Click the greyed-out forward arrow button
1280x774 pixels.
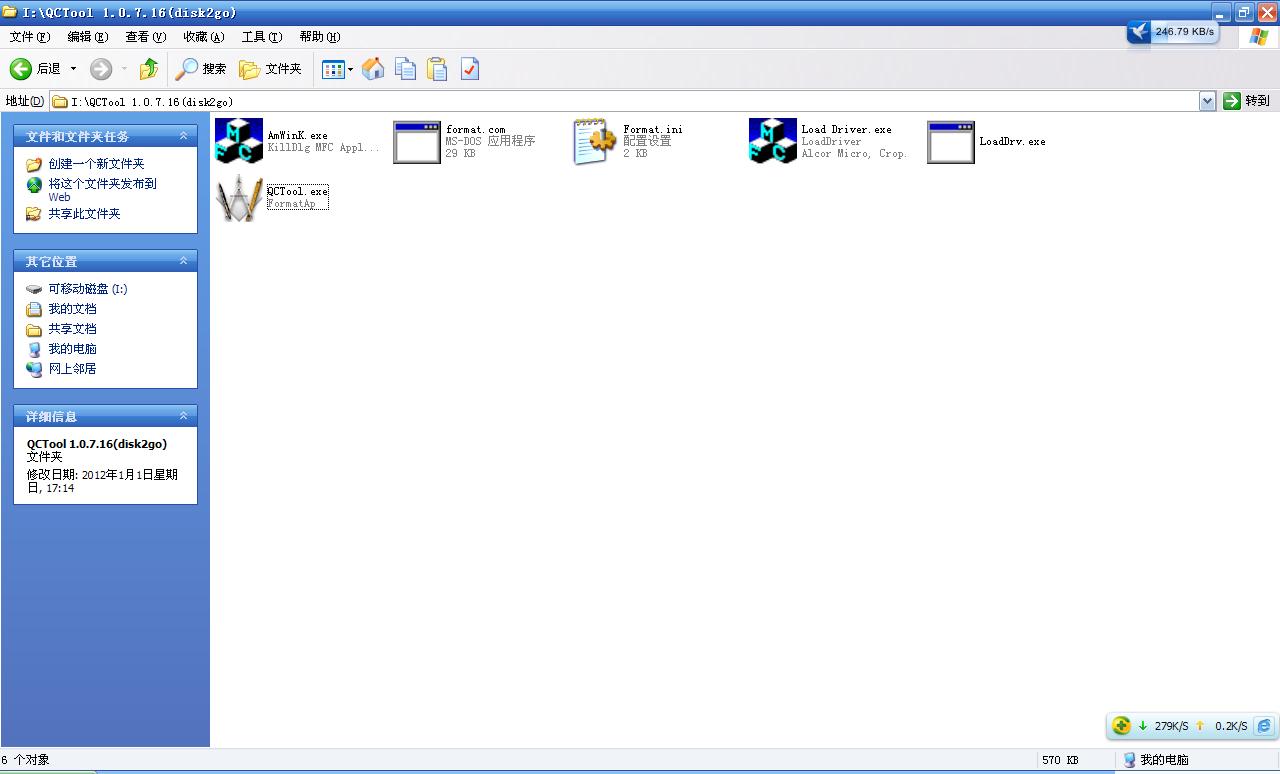tap(101, 69)
